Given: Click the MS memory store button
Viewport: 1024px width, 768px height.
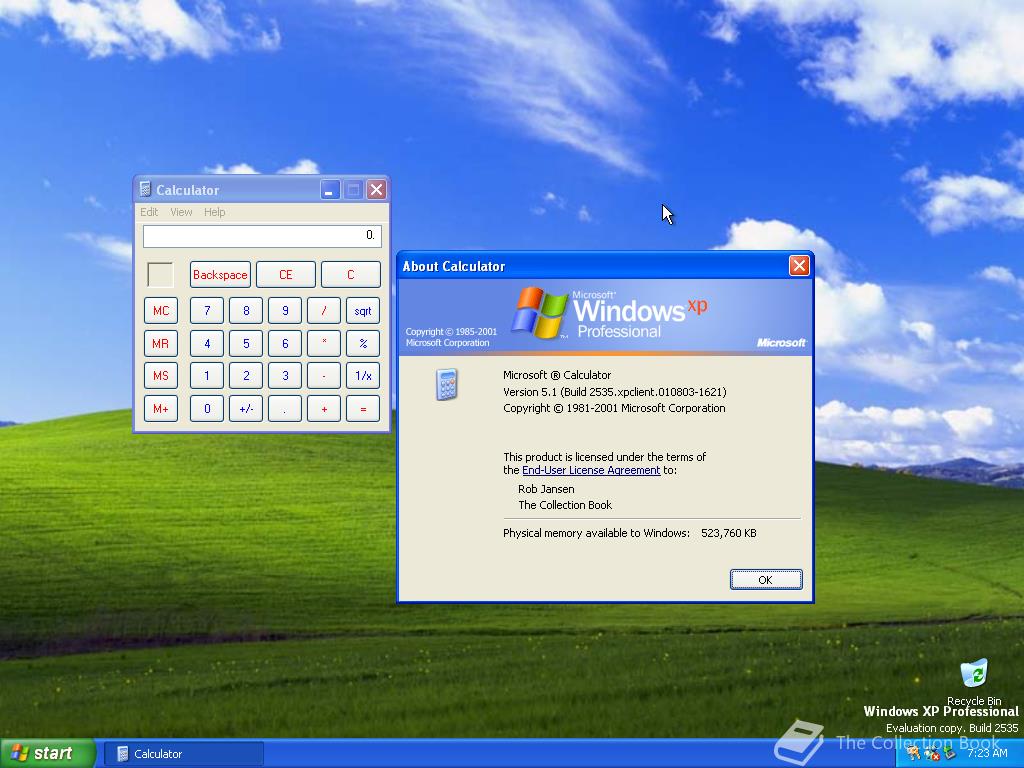Looking at the screenshot, I should click(x=161, y=376).
